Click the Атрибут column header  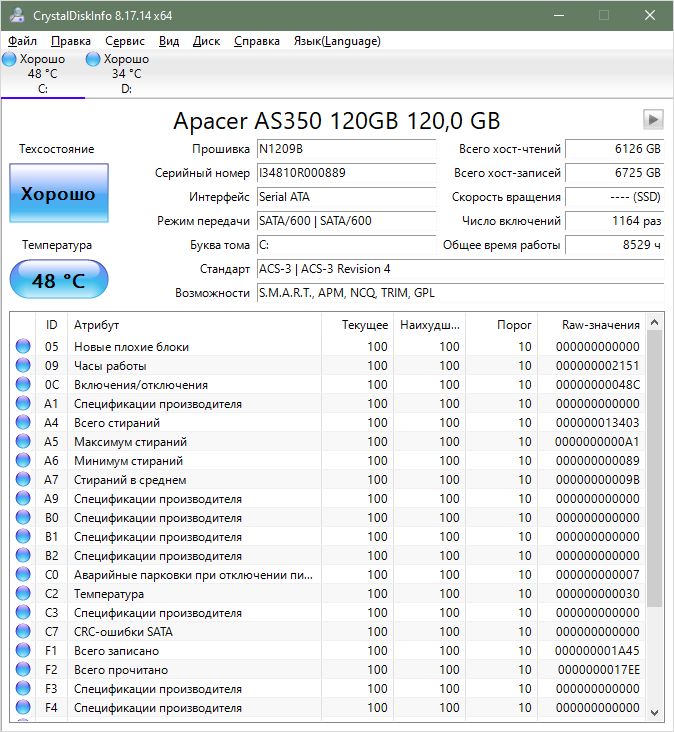click(194, 325)
